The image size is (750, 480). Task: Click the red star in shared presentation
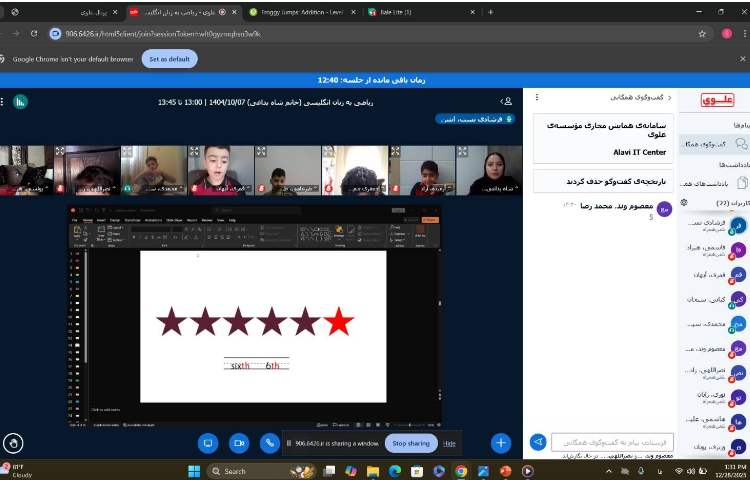coord(339,322)
